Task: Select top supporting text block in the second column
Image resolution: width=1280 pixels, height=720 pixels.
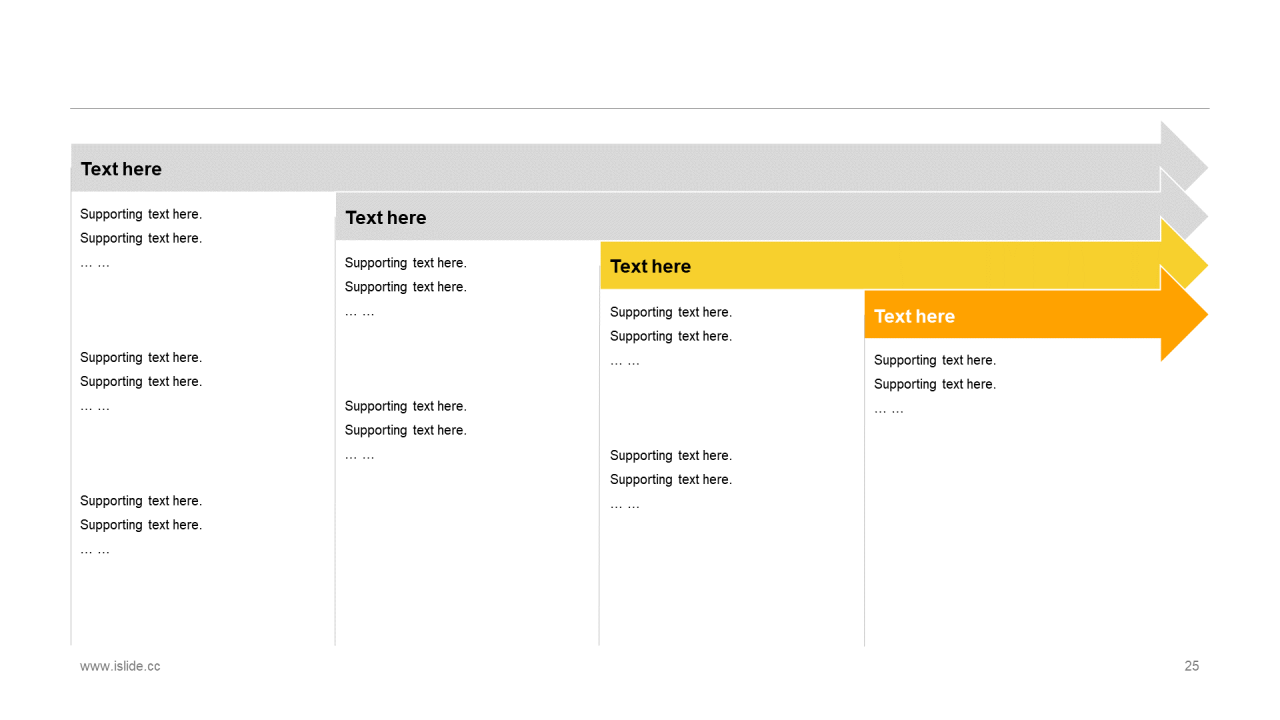Action: 405,287
